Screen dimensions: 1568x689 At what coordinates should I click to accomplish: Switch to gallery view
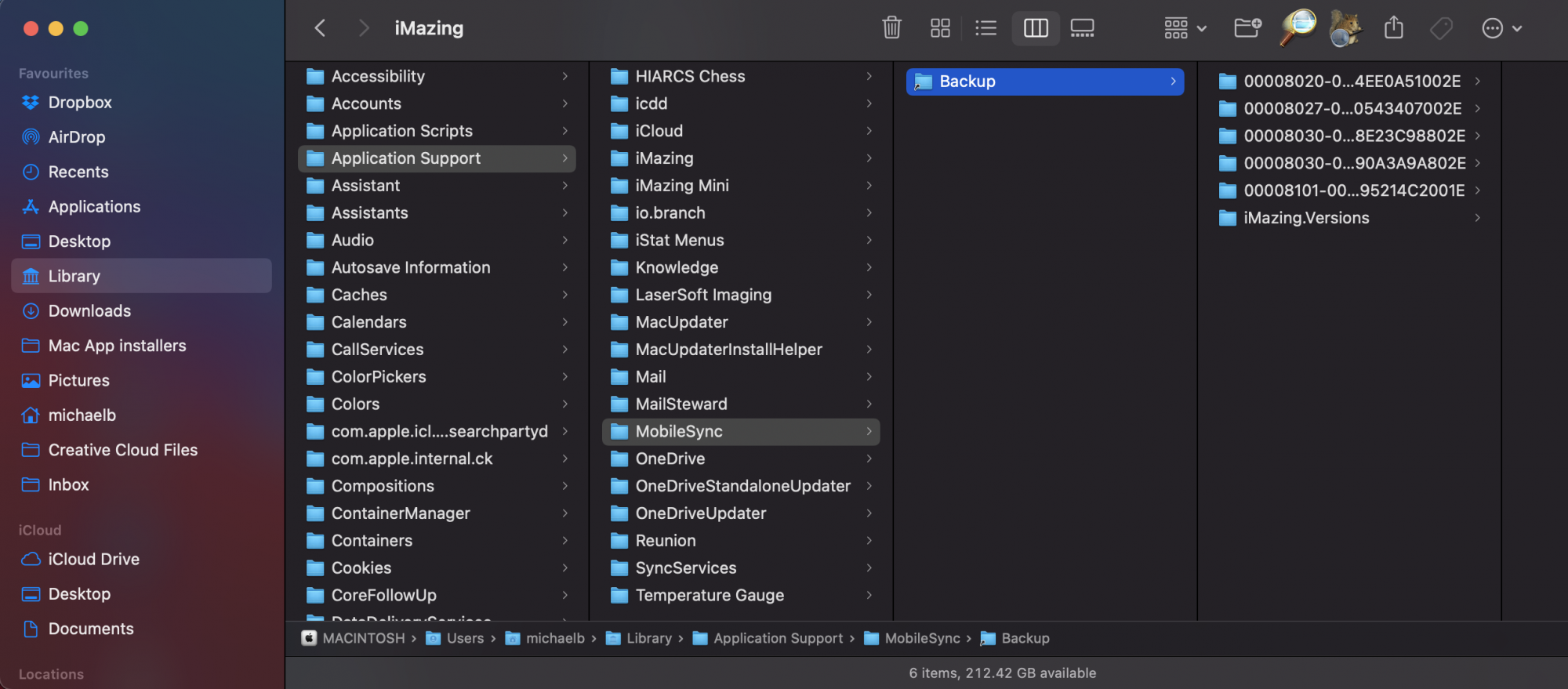coord(1082,28)
